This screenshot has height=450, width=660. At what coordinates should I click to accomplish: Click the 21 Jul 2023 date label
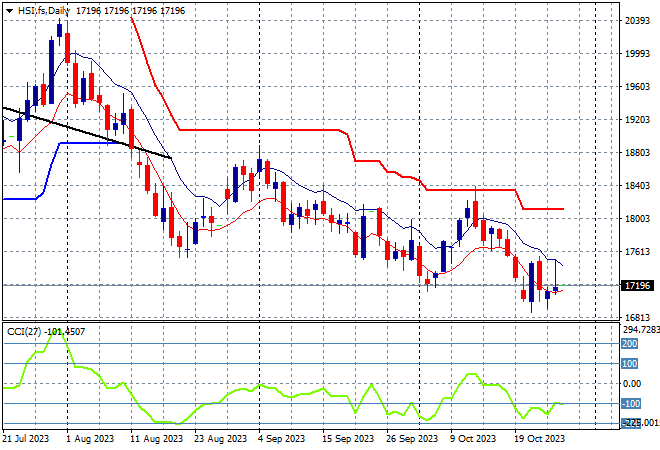26,439
